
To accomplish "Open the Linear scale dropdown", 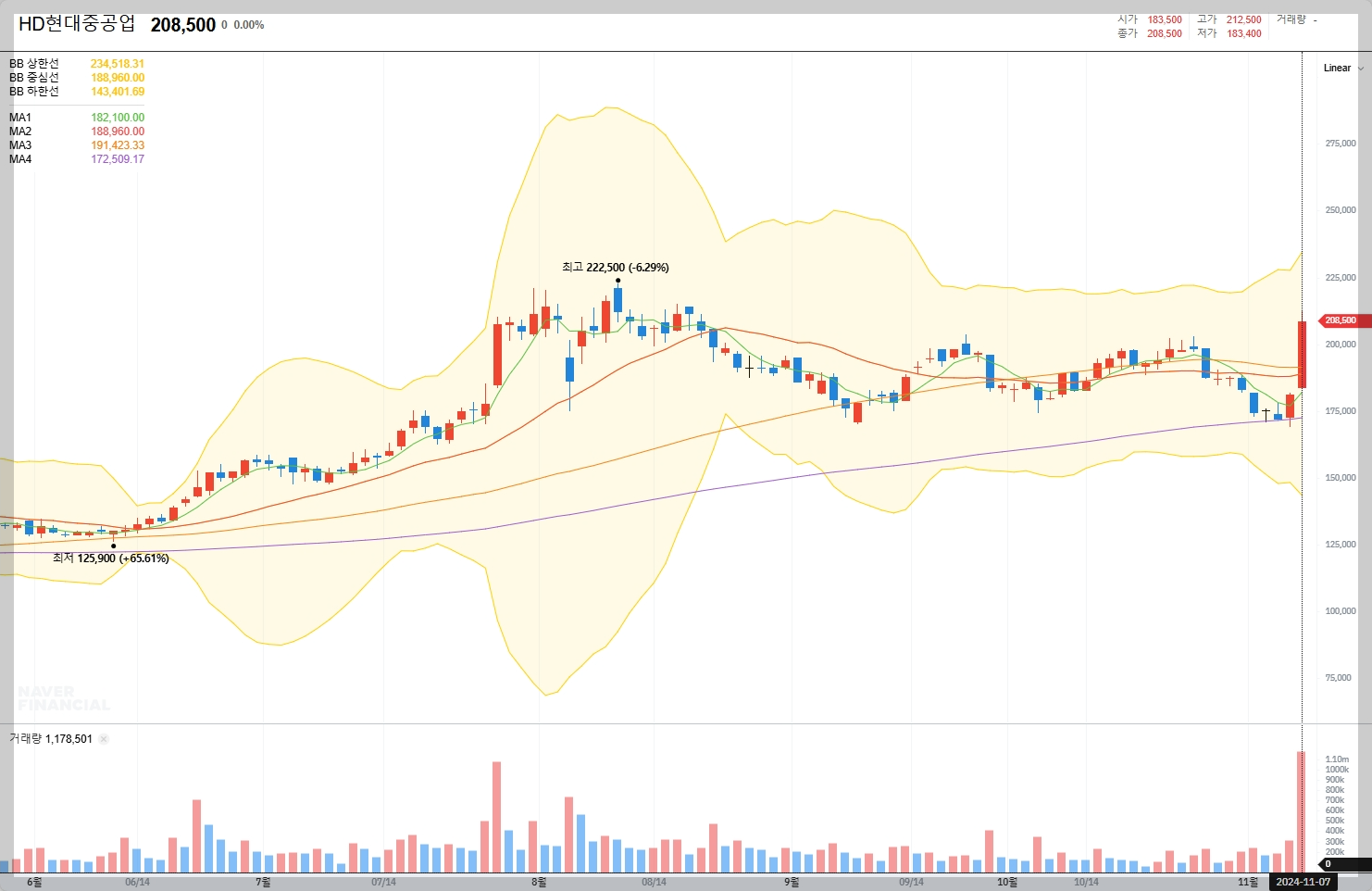I will [x=1343, y=68].
